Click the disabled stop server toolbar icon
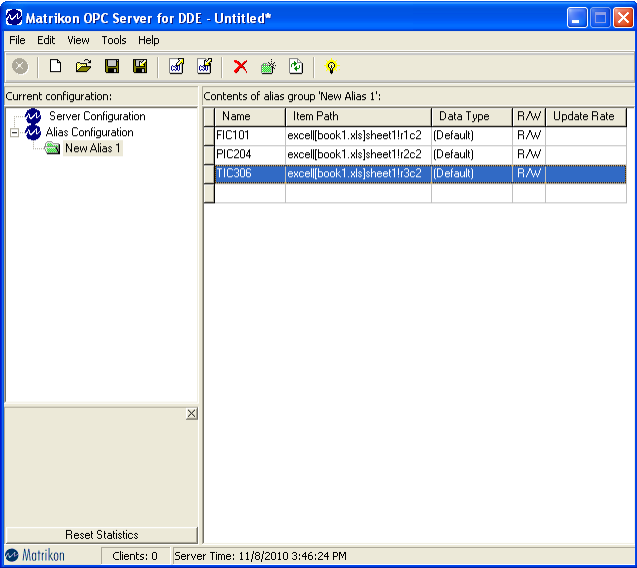 (20, 66)
